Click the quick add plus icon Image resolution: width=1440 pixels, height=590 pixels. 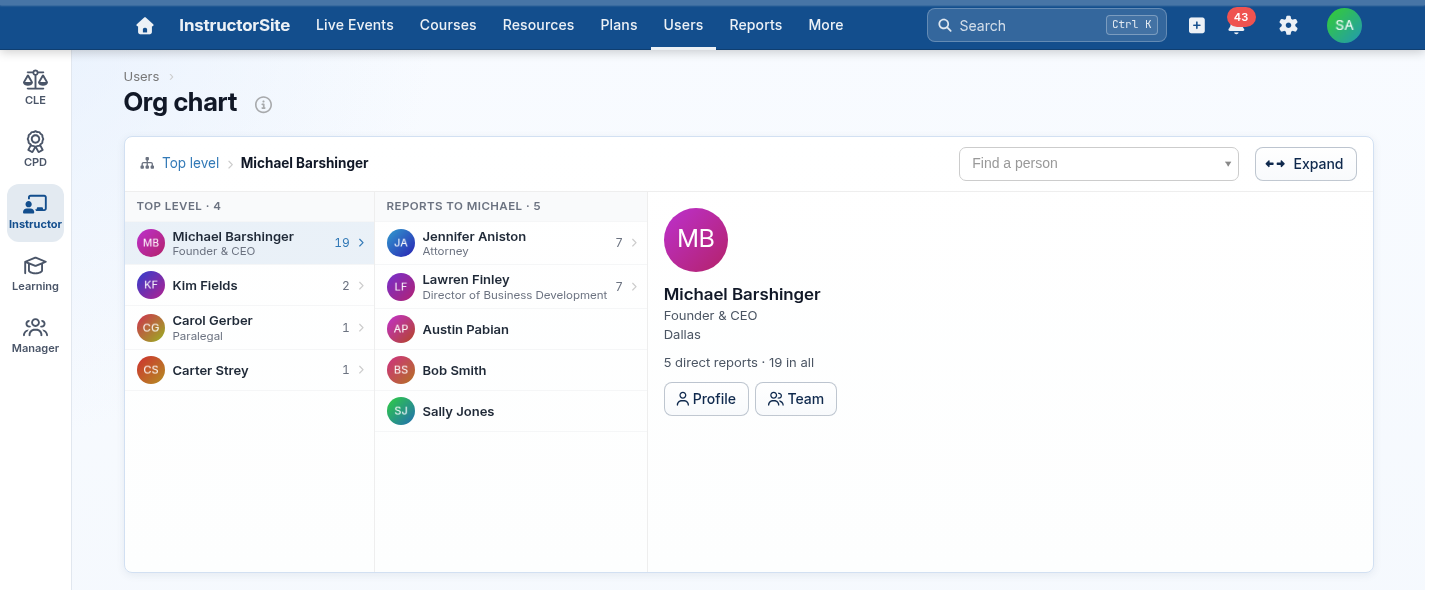(1197, 25)
